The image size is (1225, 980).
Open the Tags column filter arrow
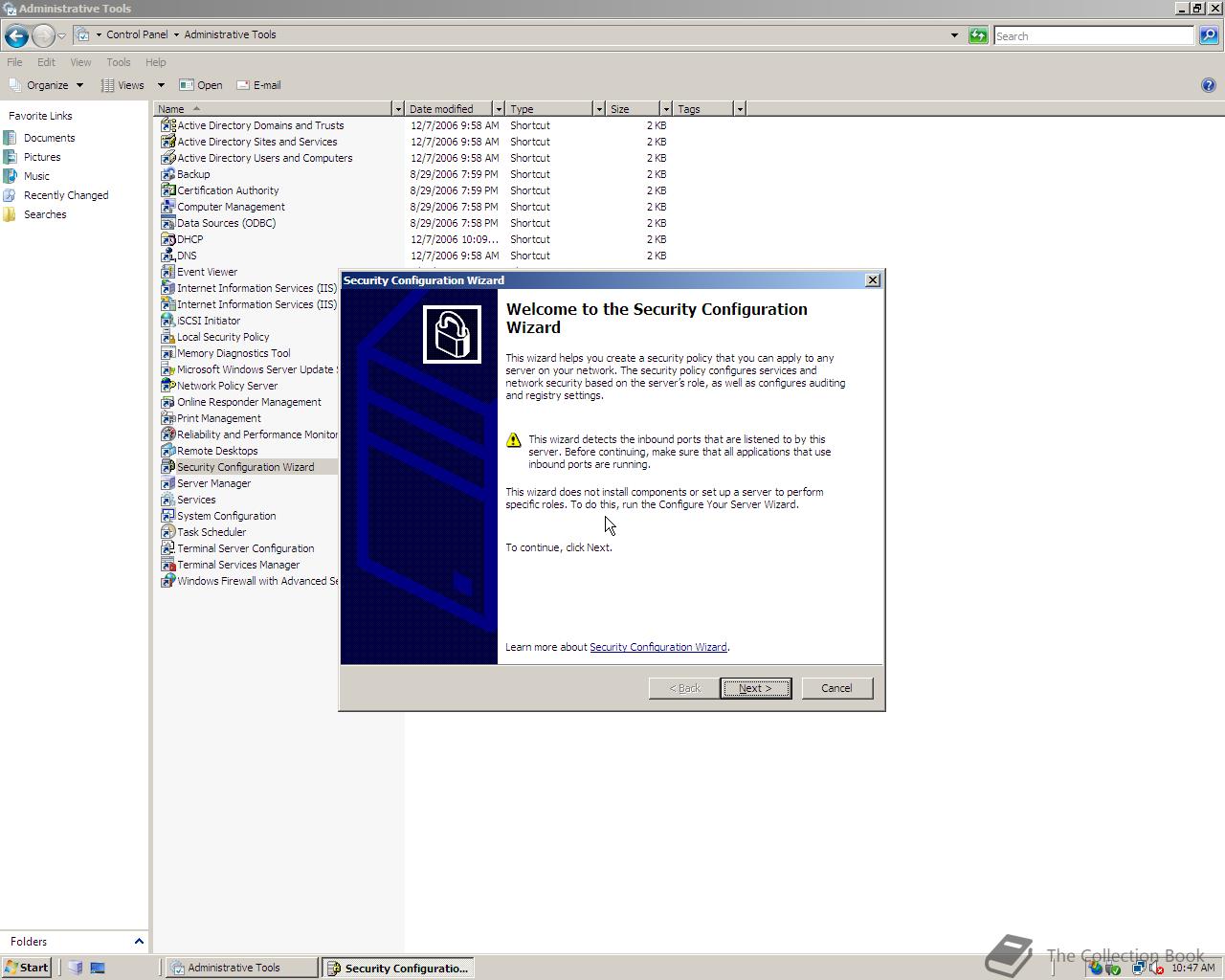pos(740,109)
